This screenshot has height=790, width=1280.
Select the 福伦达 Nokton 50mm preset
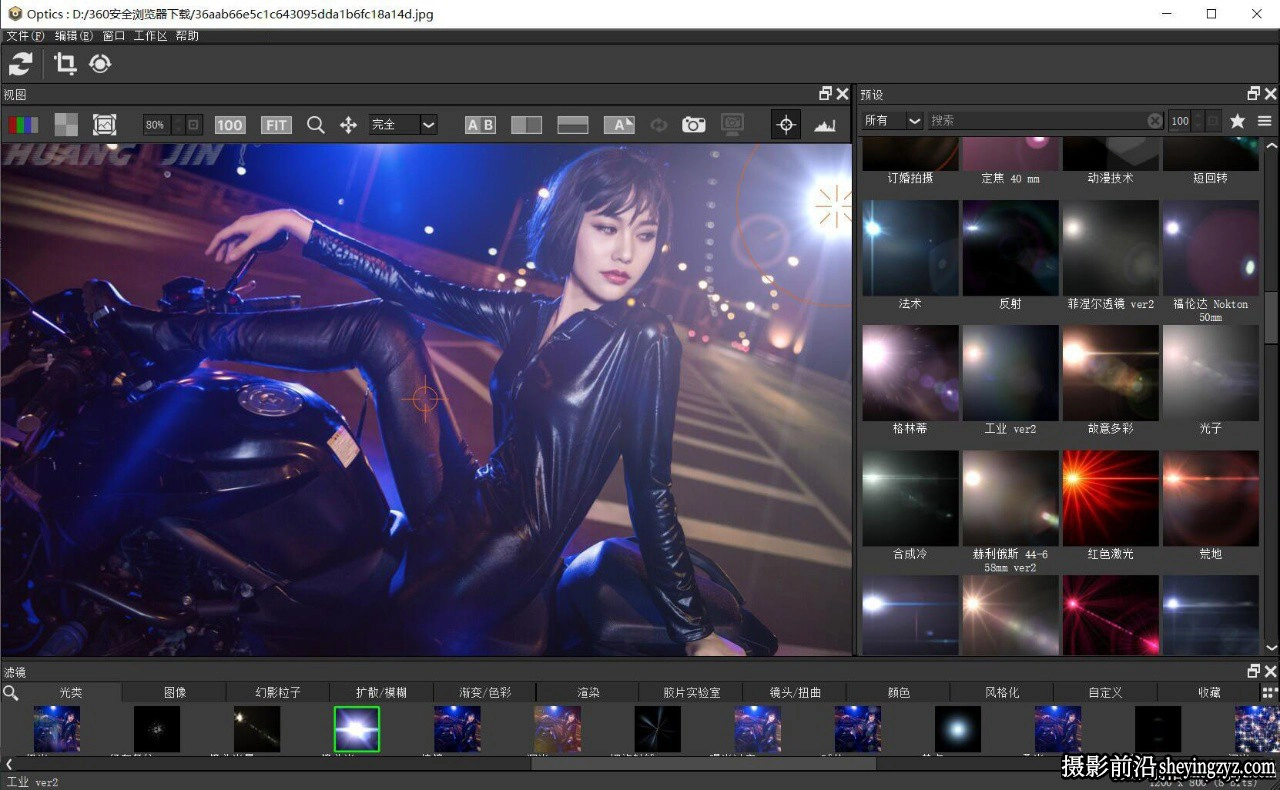(x=1210, y=248)
